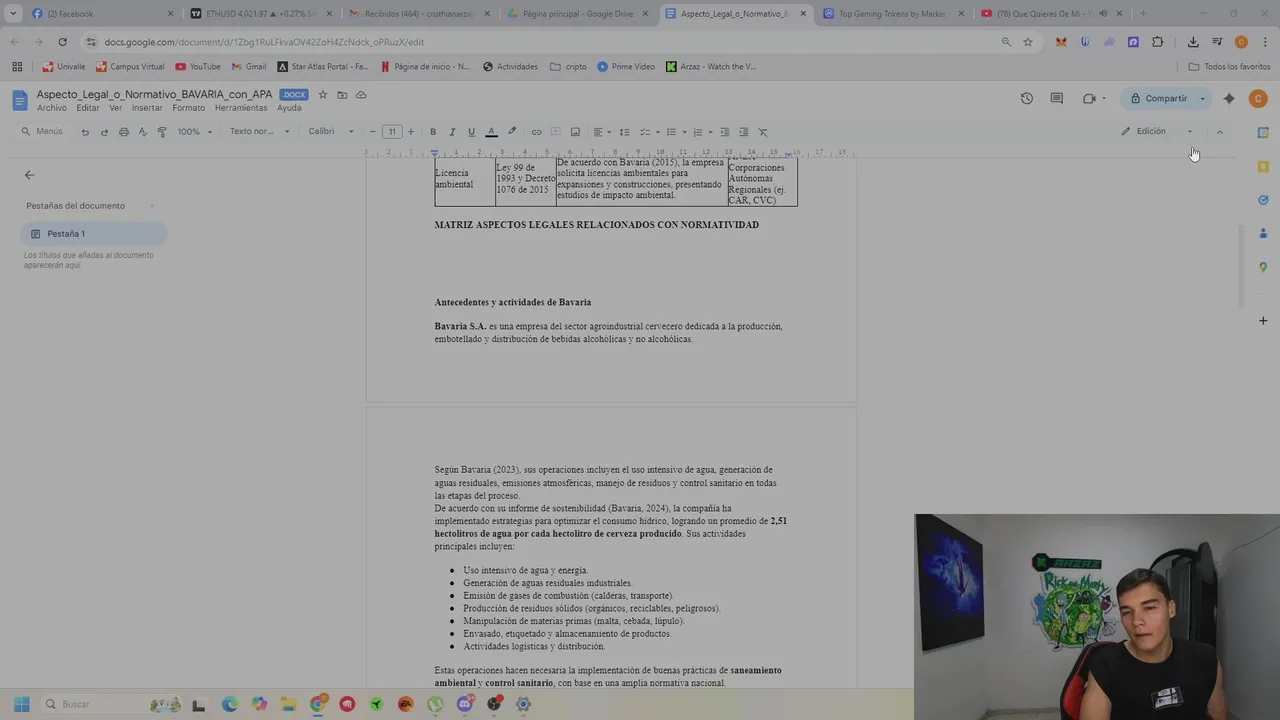Open the Insertar menu
Viewport: 1280px width, 720px height.
point(147,108)
